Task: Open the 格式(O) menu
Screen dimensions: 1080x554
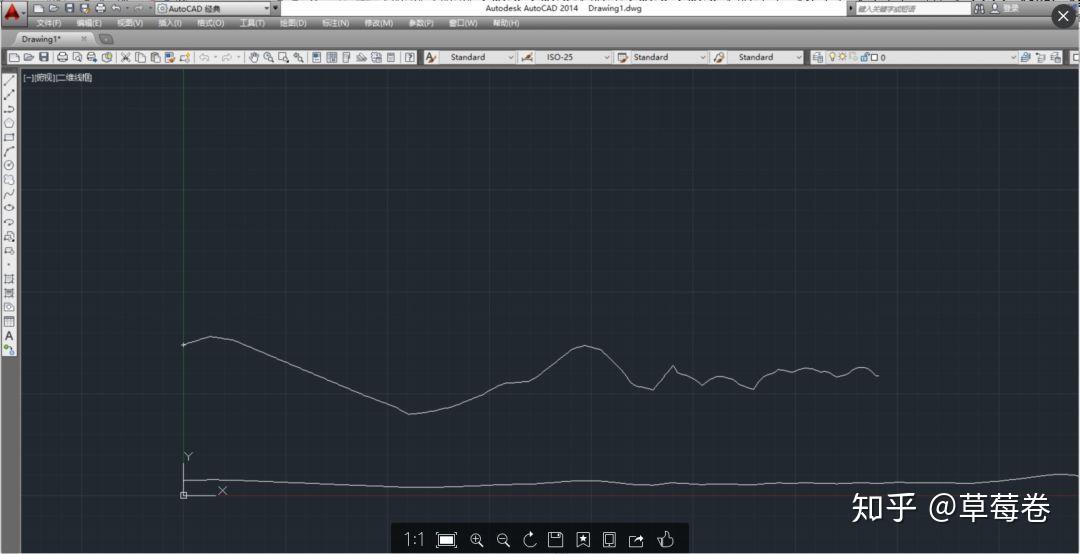Action: tap(211, 23)
